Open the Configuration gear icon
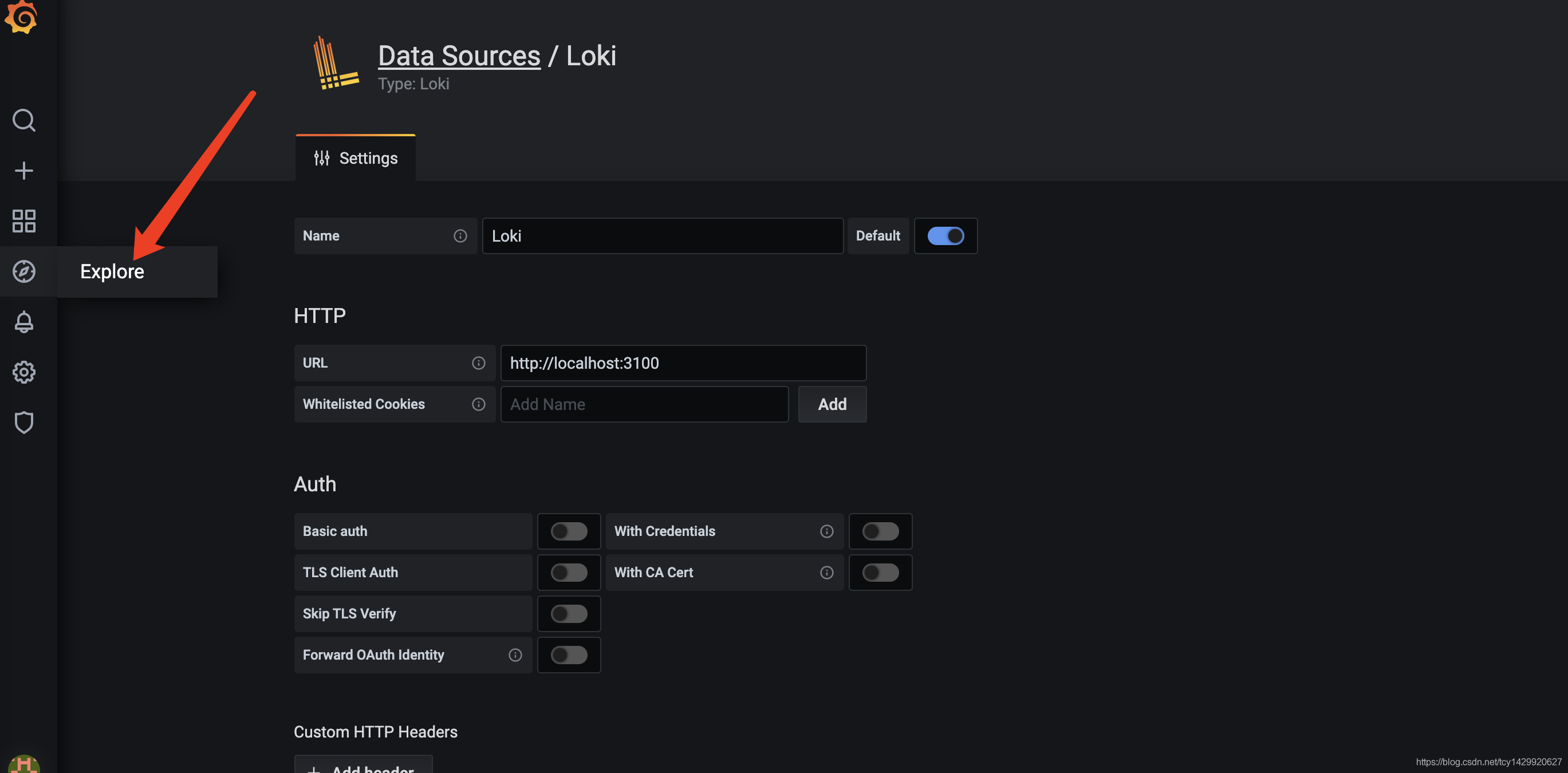The width and height of the screenshot is (1568, 773). (x=23, y=372)
